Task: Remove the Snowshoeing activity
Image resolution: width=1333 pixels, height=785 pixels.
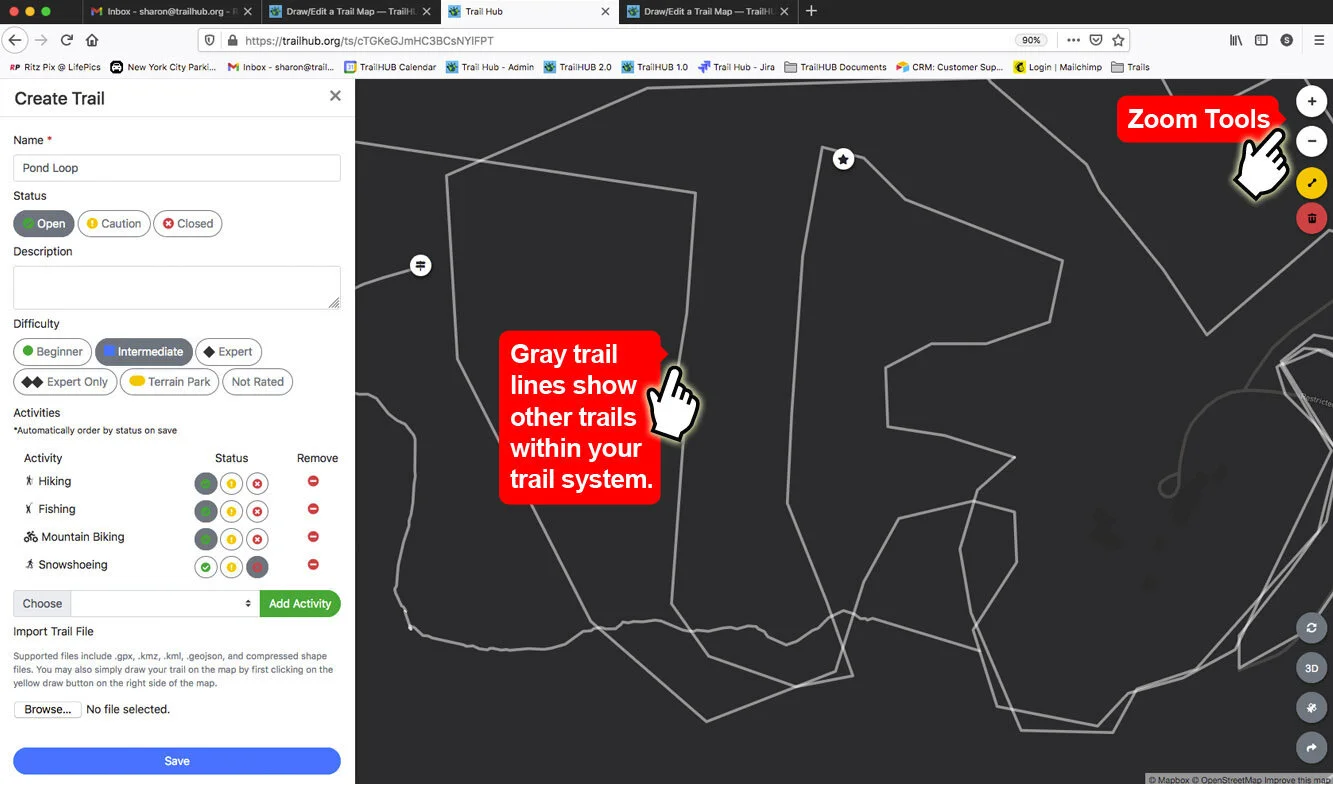Action: (313, 565)
